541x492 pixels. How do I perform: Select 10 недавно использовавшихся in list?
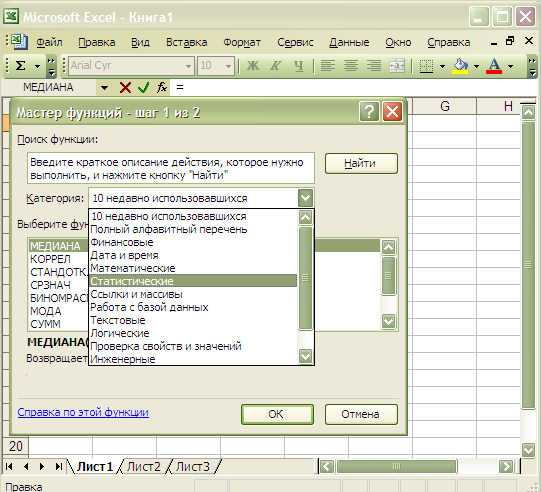[193, 217]
